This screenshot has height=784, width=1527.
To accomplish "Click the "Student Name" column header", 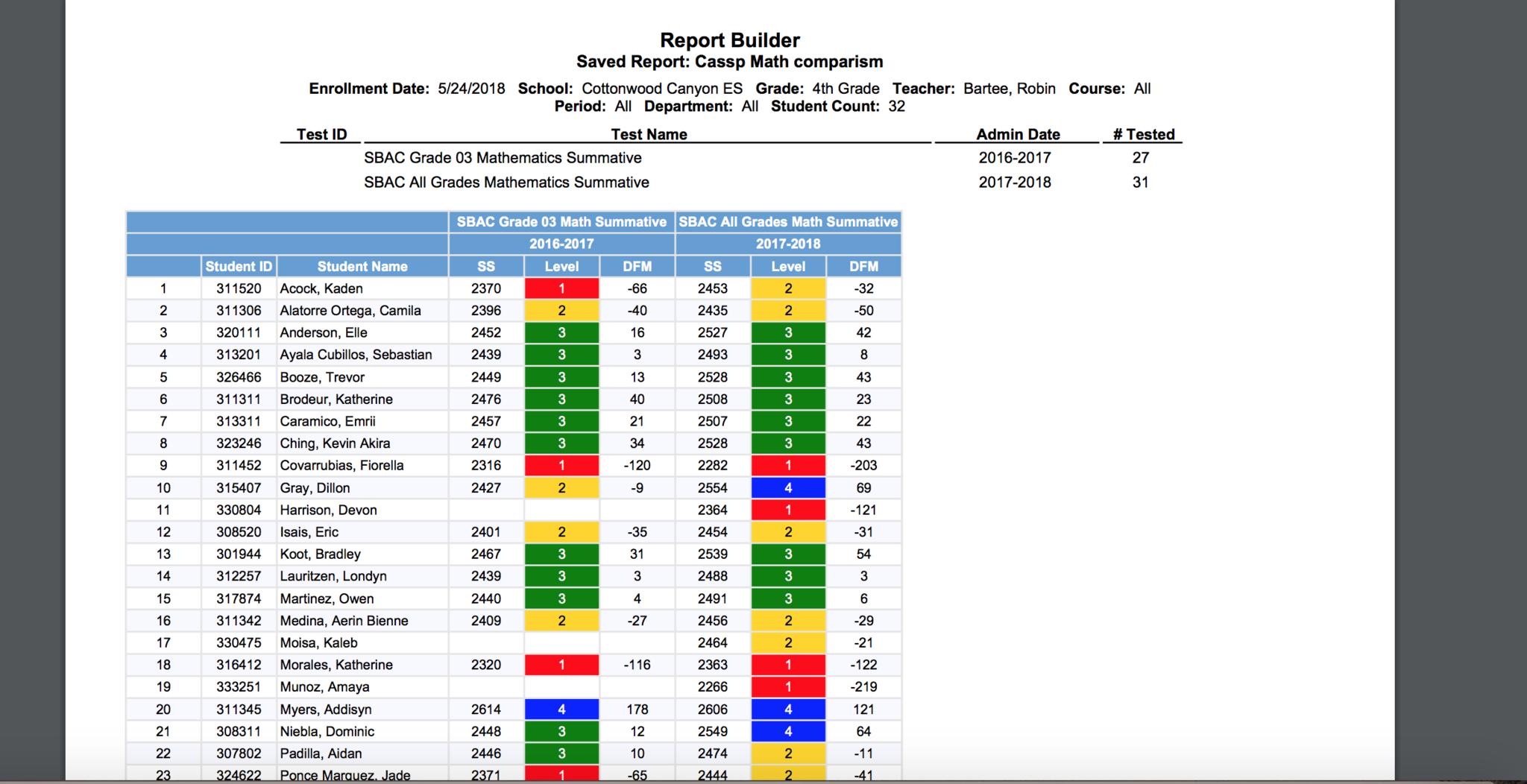I will pyautogui.click(x=362, y=266).
